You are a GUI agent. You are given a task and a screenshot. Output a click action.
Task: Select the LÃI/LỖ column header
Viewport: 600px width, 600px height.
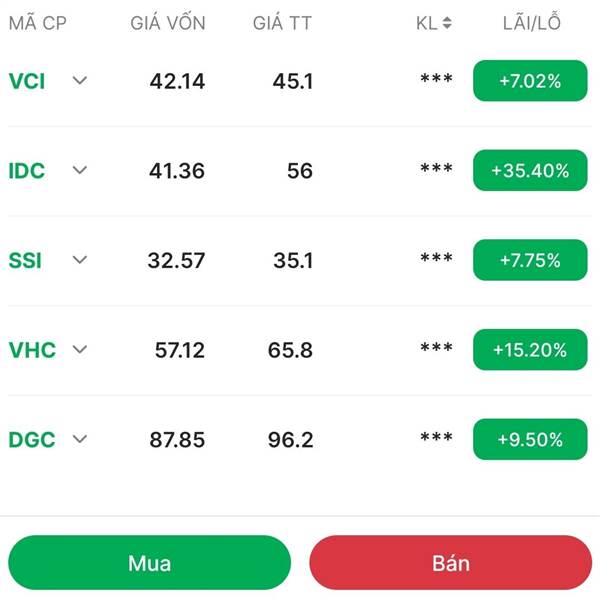532,22
